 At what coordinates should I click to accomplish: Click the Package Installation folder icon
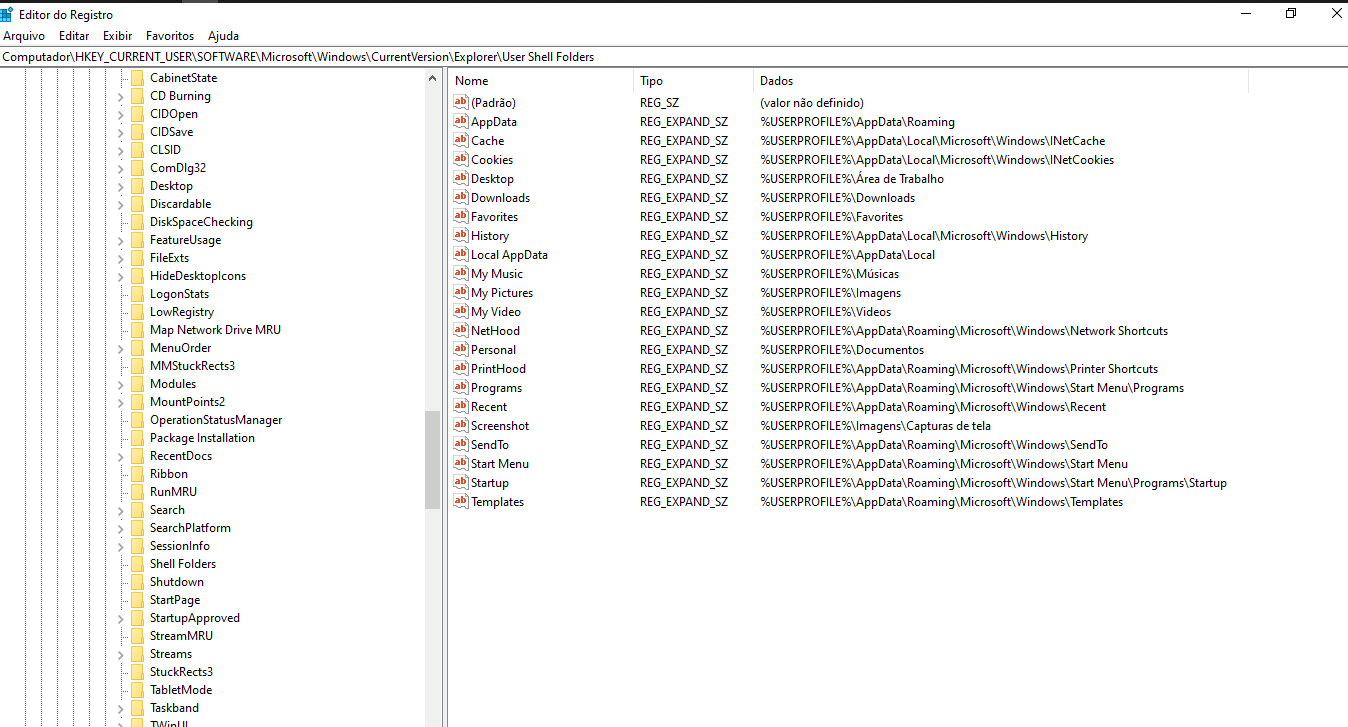point(137,438)
